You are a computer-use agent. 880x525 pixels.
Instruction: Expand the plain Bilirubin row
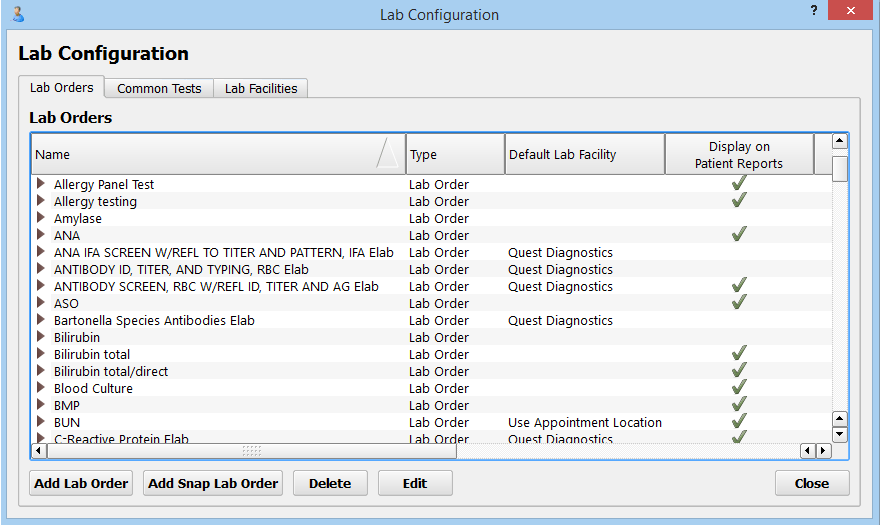pos(40,336)
